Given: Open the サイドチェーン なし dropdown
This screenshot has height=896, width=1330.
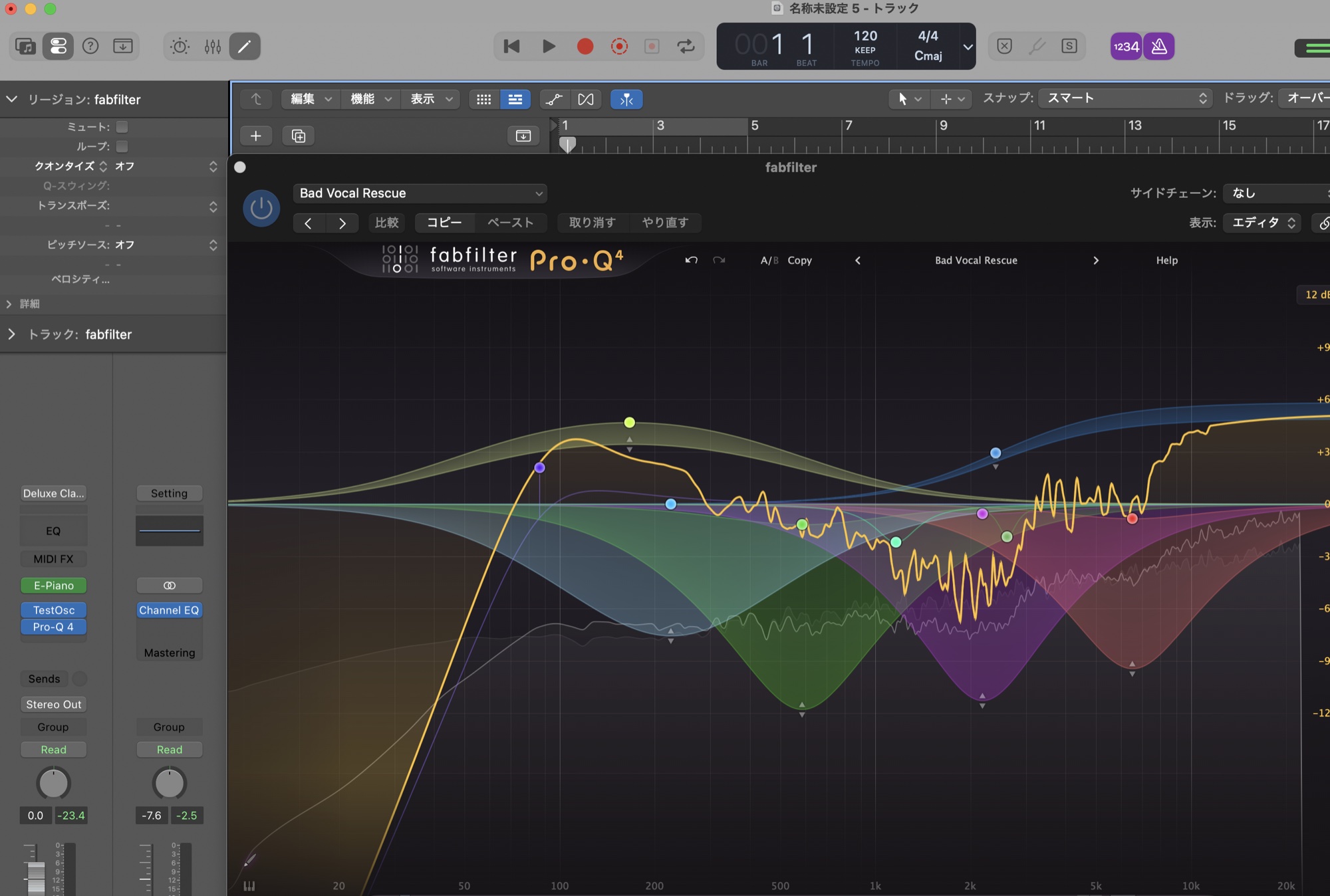Looking at the screenshot, I should pyautogui.click(x=1277, y=193).
